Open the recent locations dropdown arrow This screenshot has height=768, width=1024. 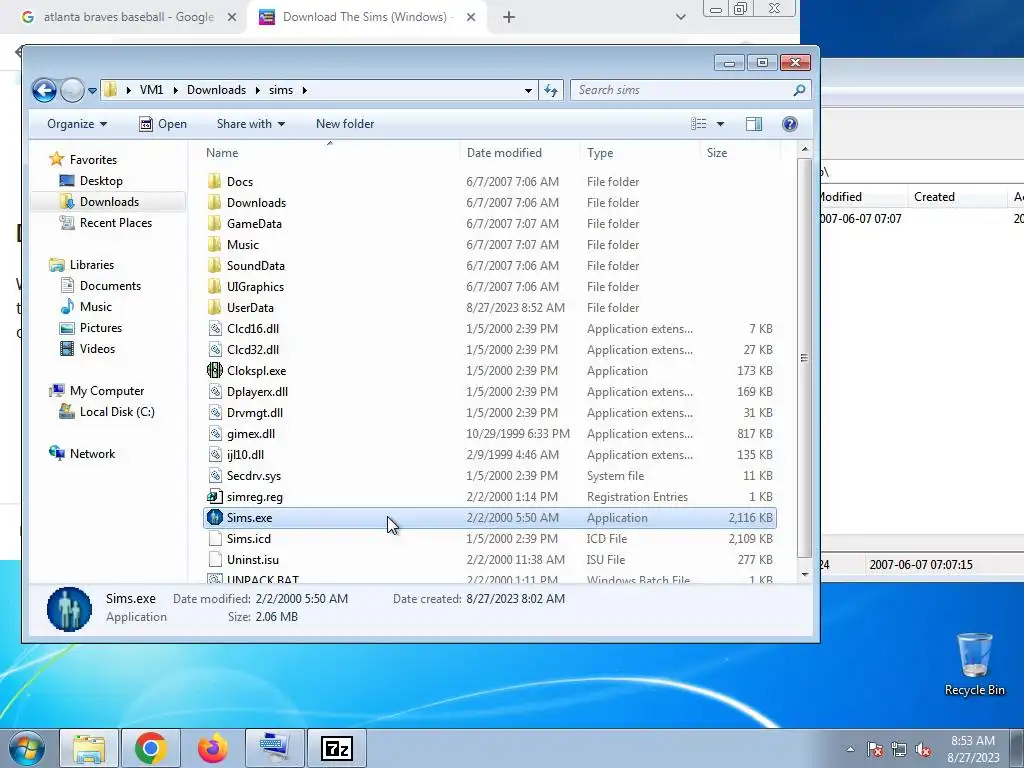click(92, 91)
